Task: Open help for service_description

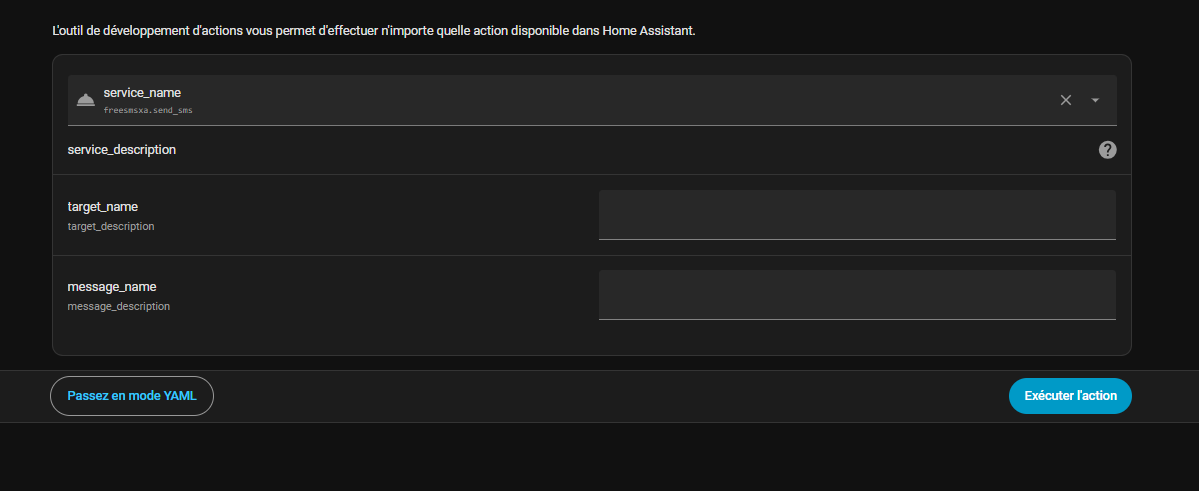Action: [1107, 150]
